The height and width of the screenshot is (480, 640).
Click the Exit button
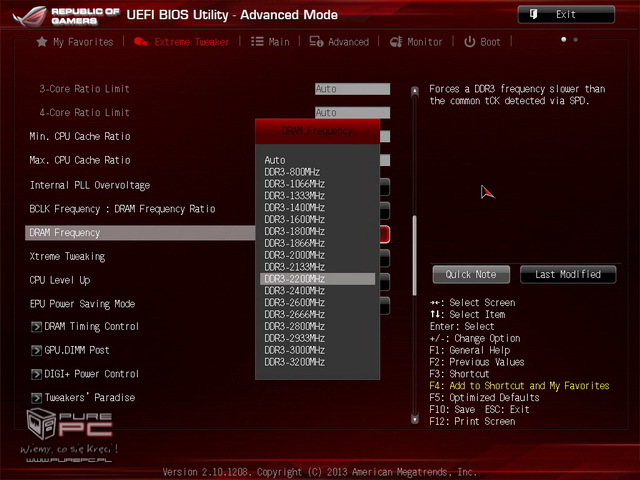pos(565,14)
